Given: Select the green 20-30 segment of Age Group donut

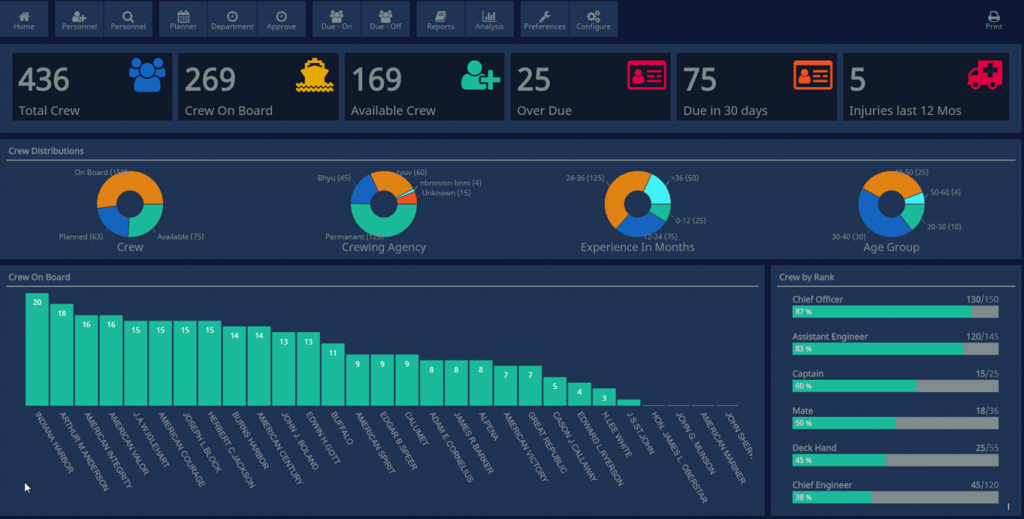Looking at the screenshot, I should click(x=913, y=214).
